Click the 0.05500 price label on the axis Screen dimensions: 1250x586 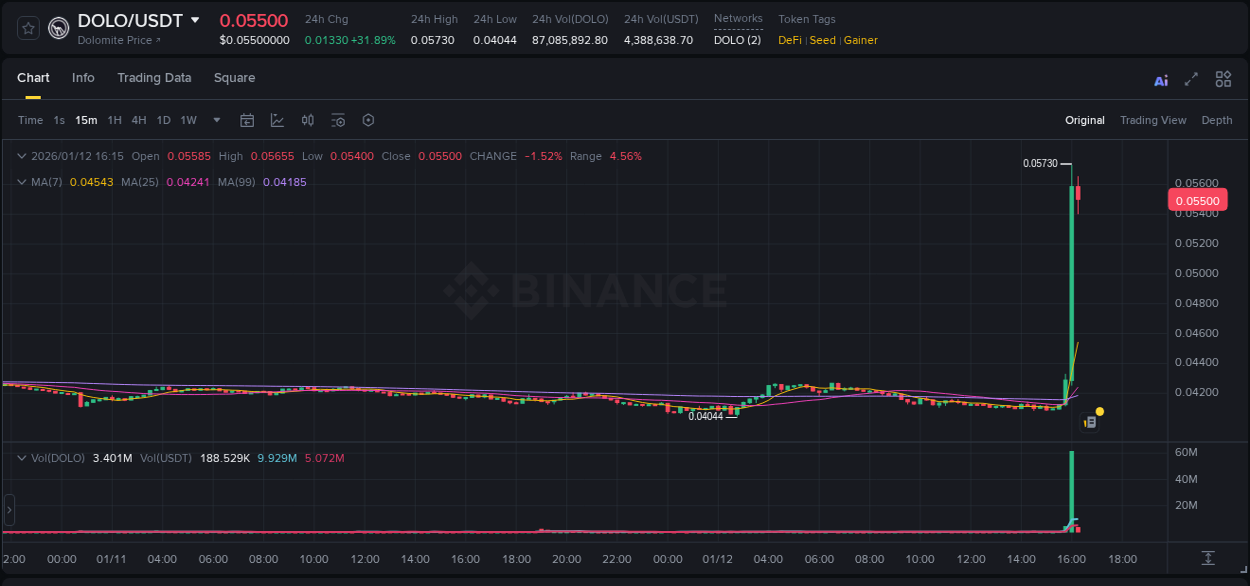coord(1197,200)
